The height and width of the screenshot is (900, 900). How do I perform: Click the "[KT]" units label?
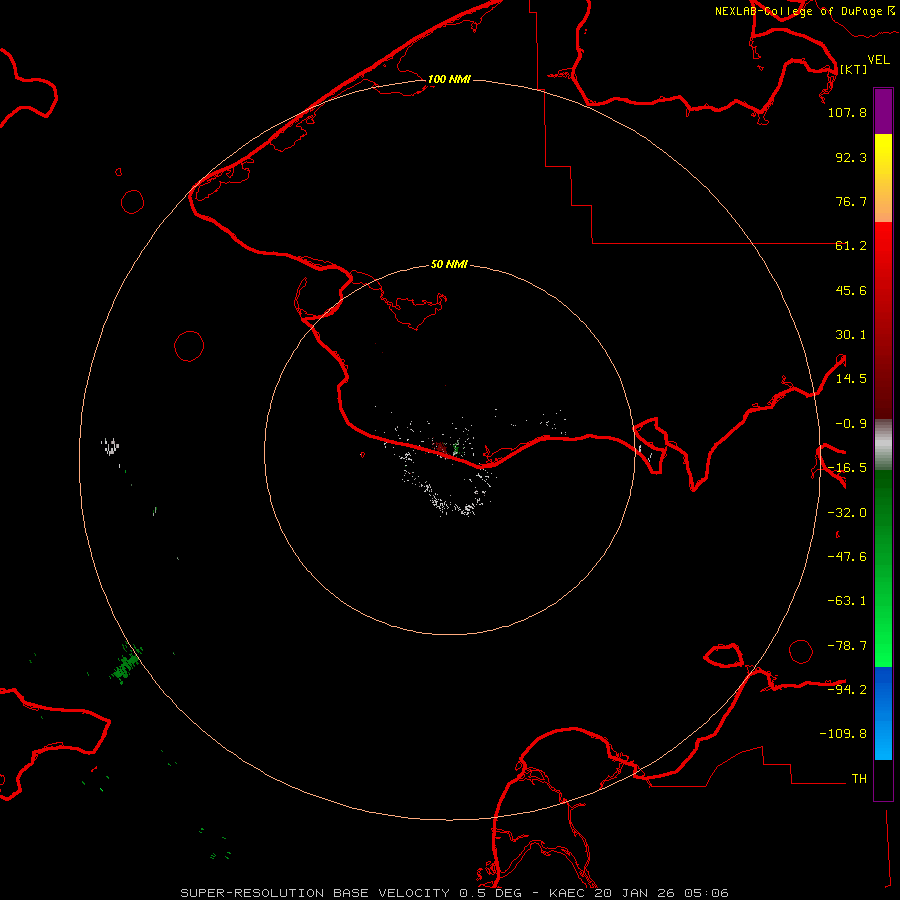tap(853, 69)
